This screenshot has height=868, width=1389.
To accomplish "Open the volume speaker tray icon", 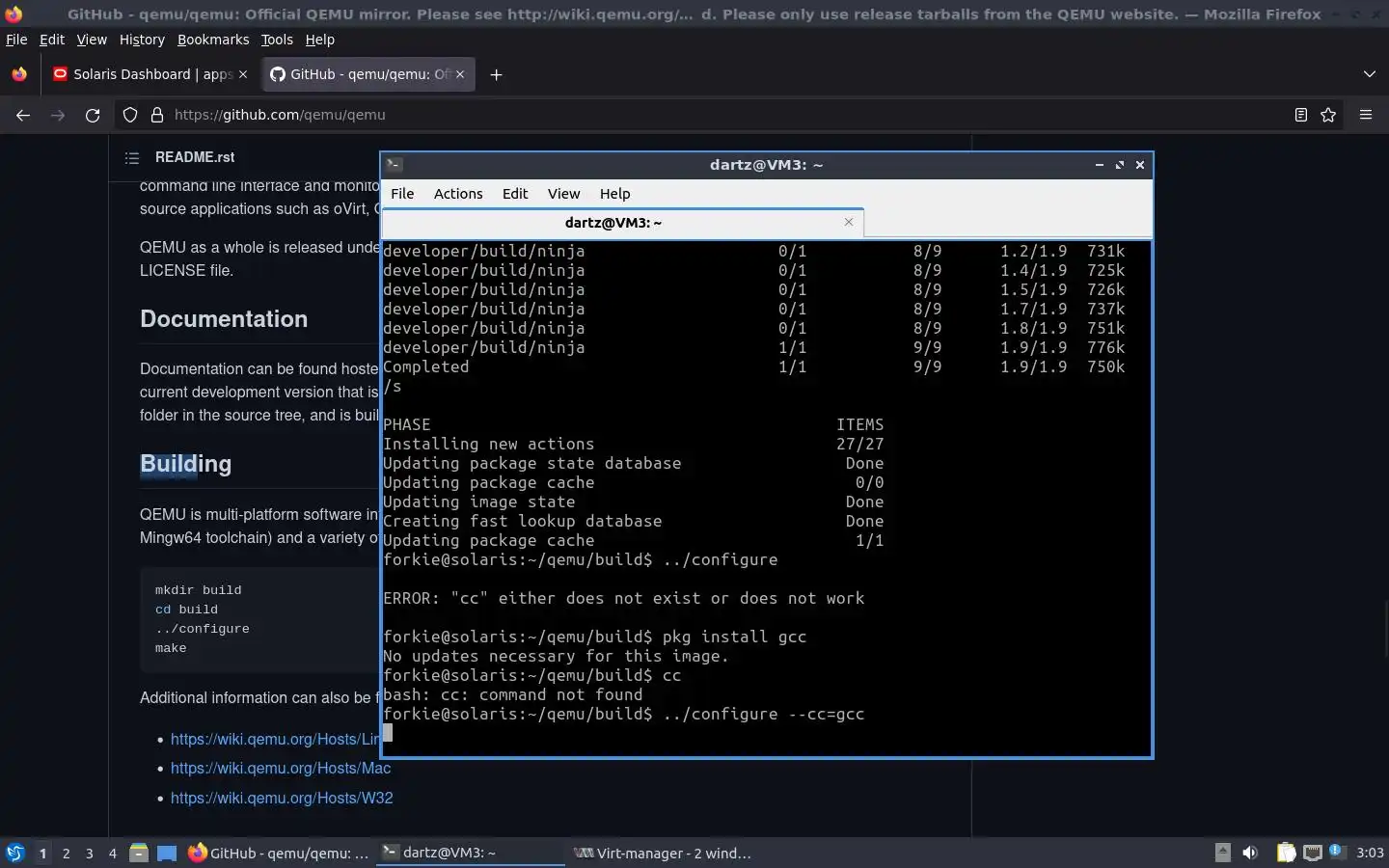I will pos(1250,853).
